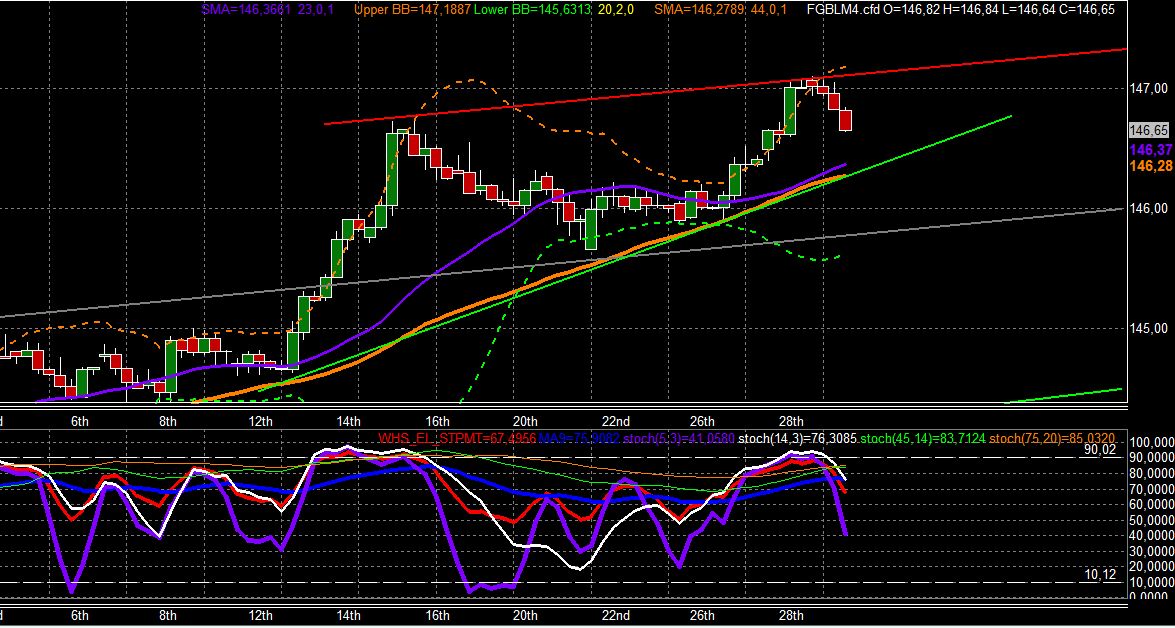Select the last red candlestick
1175x628 pixels.
click(845, 120)
